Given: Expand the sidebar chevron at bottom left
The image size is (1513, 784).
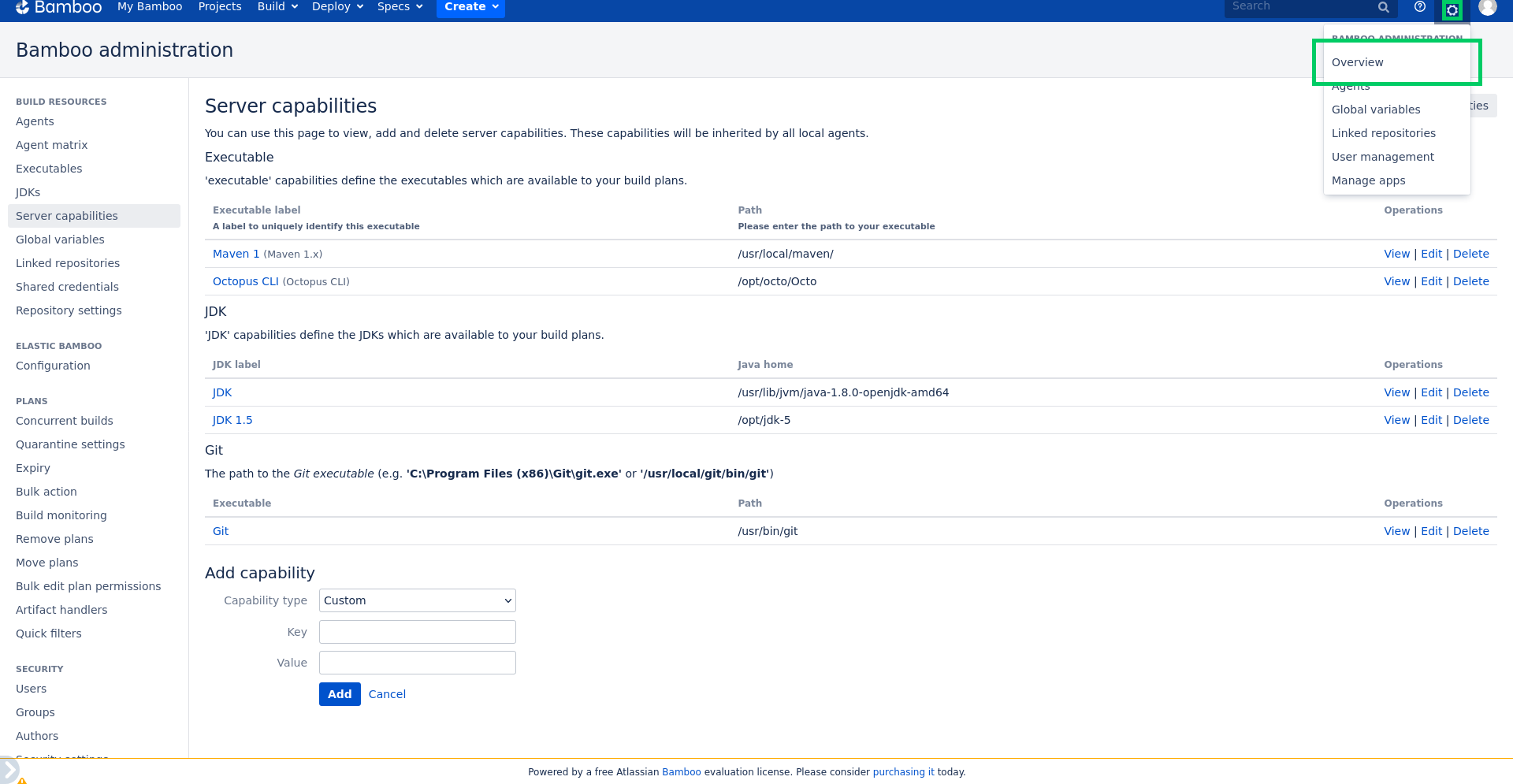Looking at the screenshot, I should point(8,770).
